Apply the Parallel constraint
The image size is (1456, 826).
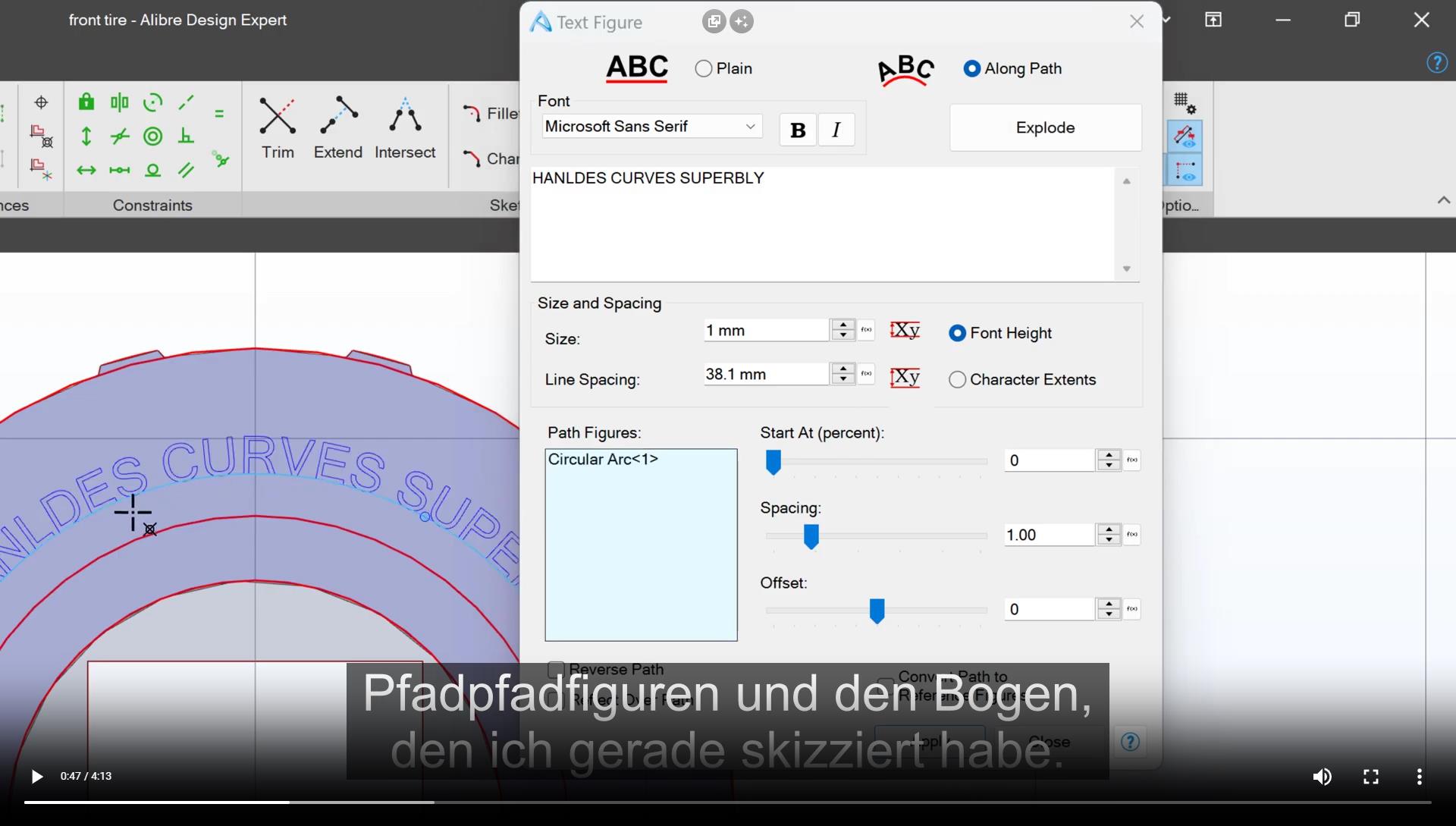(187, 170)
